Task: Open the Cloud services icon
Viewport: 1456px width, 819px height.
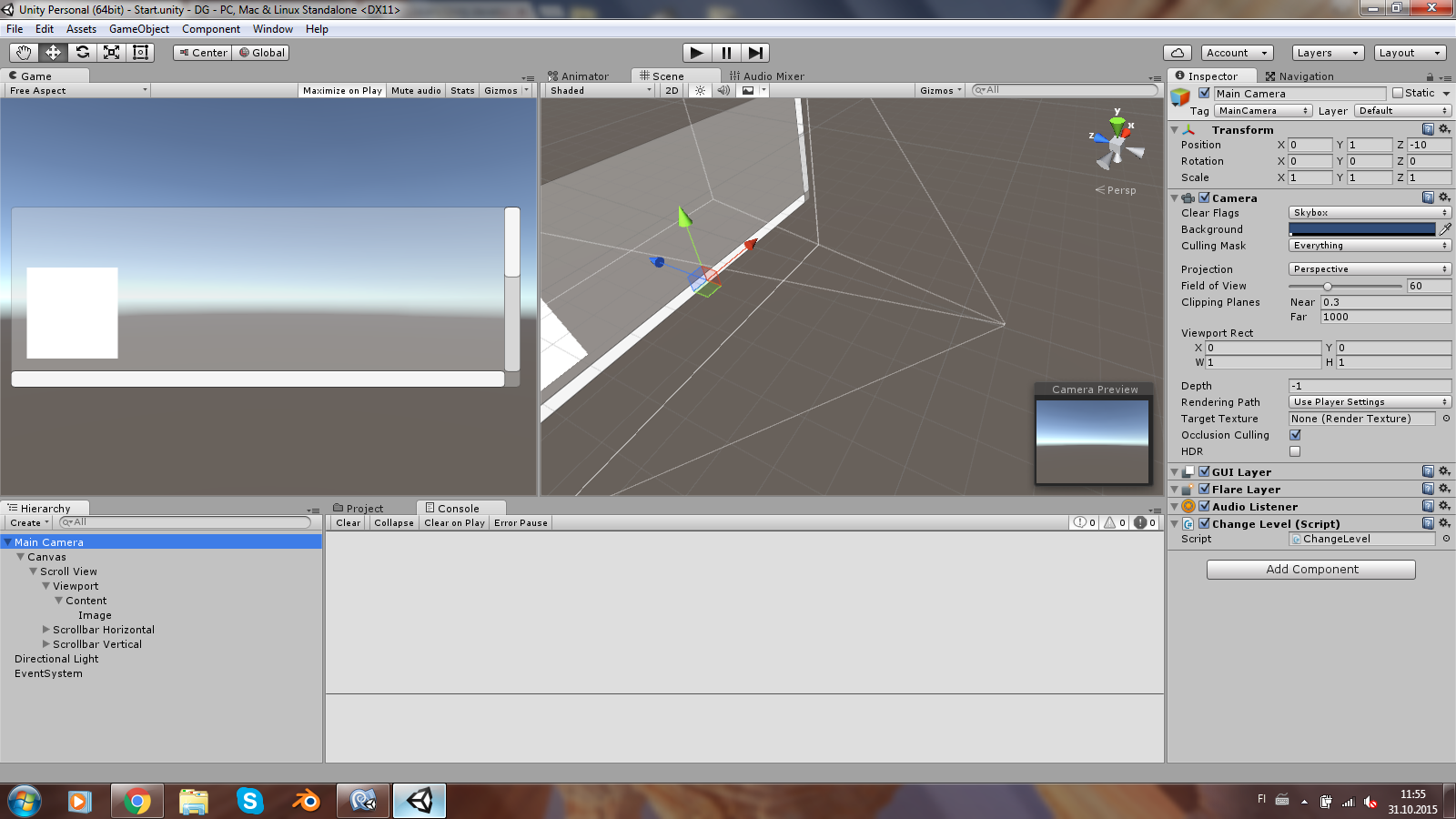Action: [x=1177, y=53]
